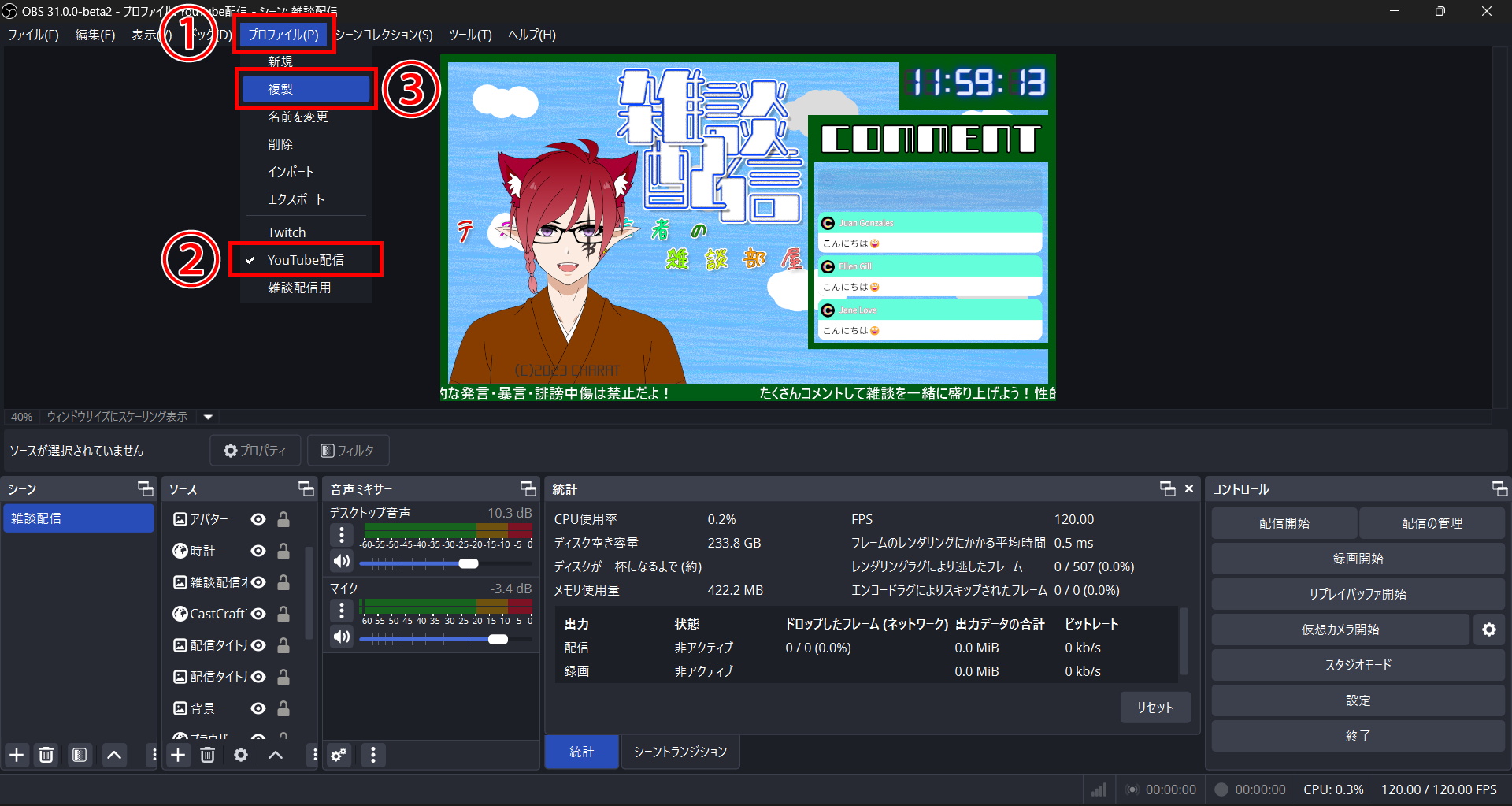This screenshot has height=806, width=1512.
Task: Open virtual camera settings gear icon
Action: point(1489,630)
